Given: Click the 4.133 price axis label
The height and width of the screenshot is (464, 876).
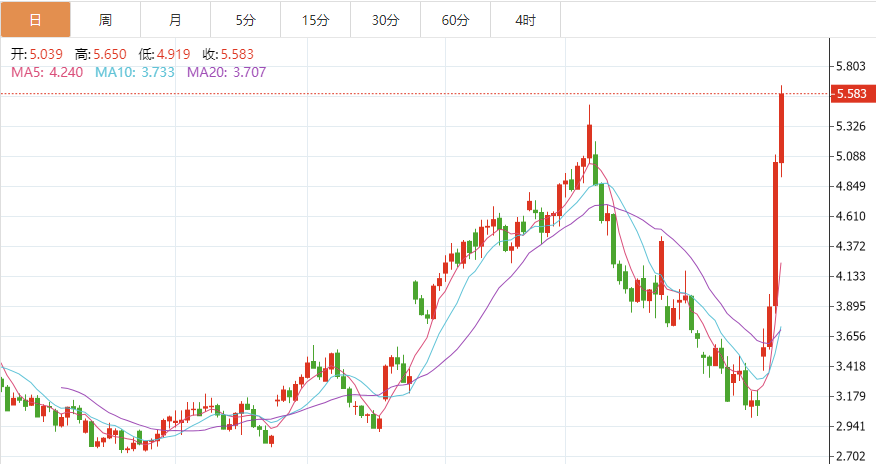Looking at the screenshot, I should pyautogui.click(x=849, y=277).
